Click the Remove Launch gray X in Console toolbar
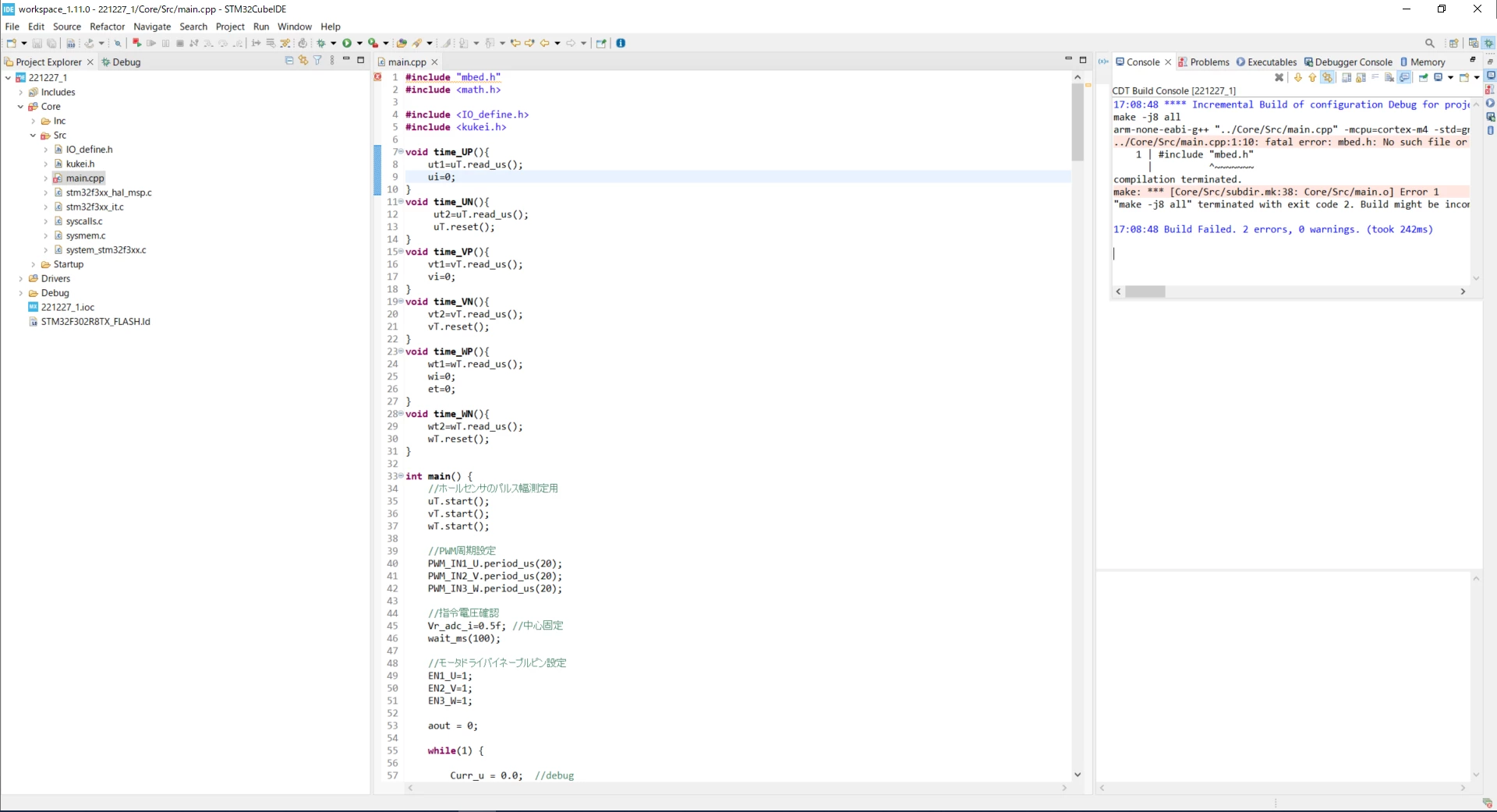The height and width of the screenshot is (812, 1497). [x=1279, y=77]
